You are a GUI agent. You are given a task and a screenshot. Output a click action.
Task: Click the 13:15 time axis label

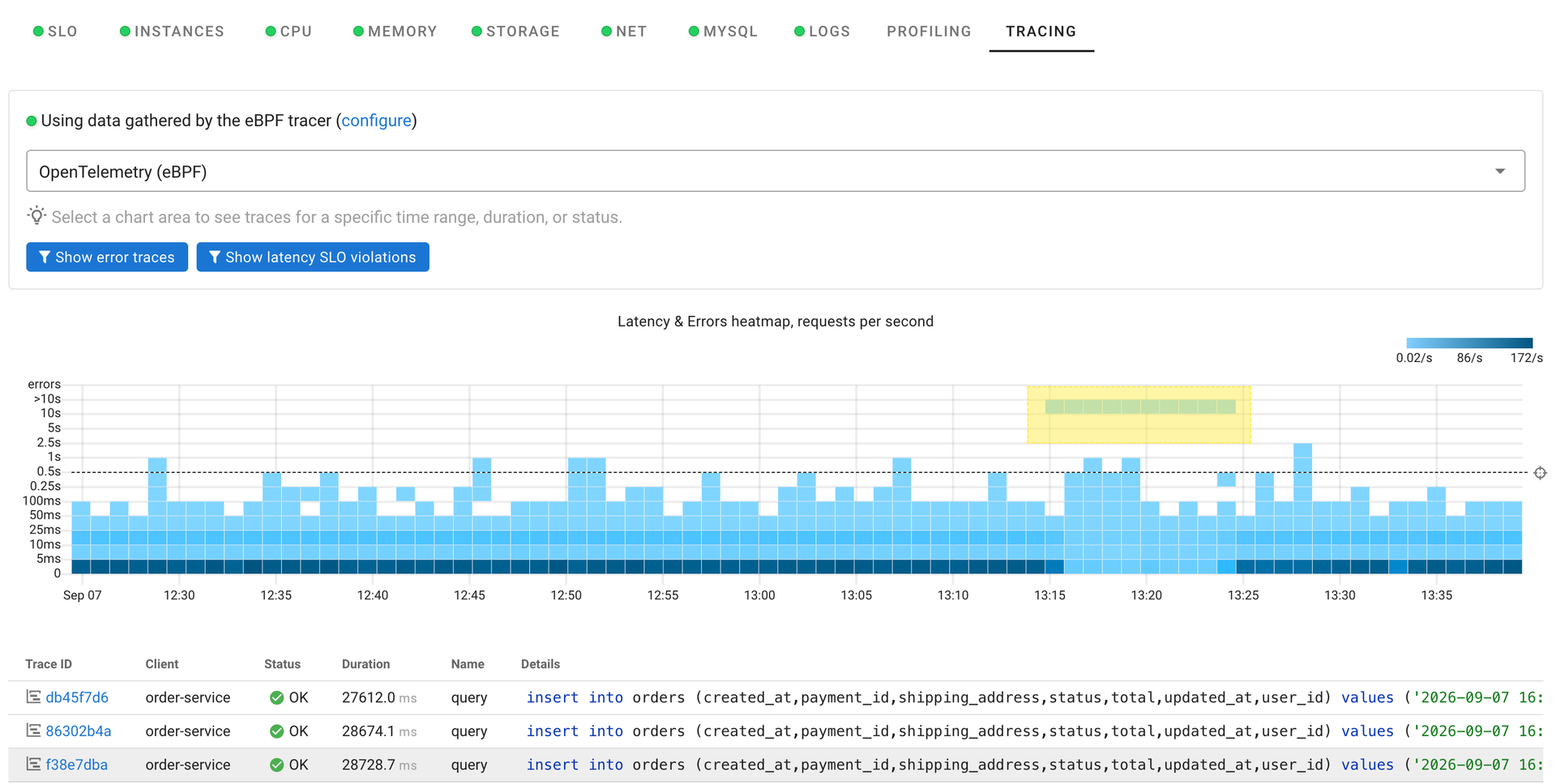point(1049,595)
